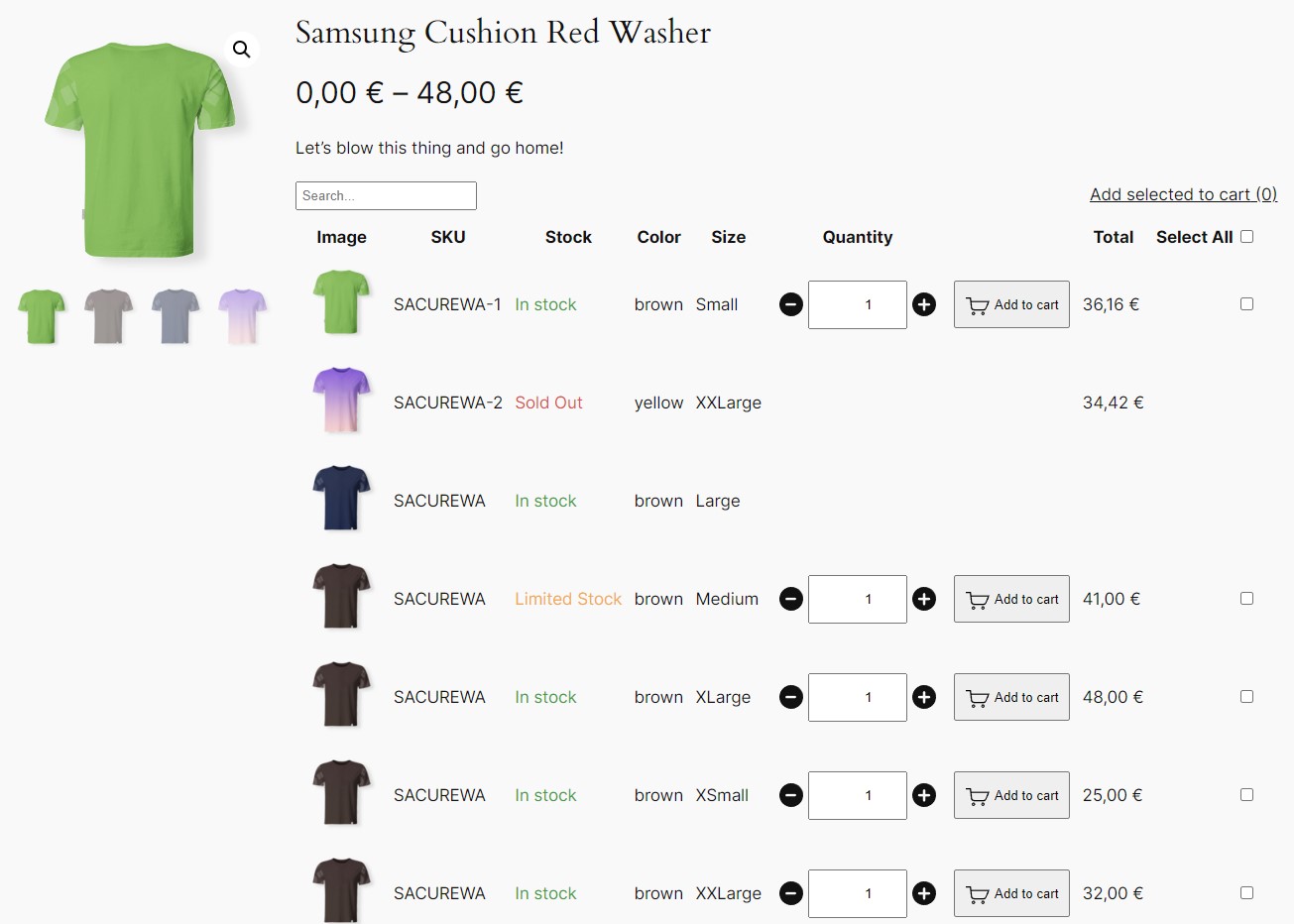Check the selection box for SACUREWA-1

pyautogui.click(x=1246, y=303)
